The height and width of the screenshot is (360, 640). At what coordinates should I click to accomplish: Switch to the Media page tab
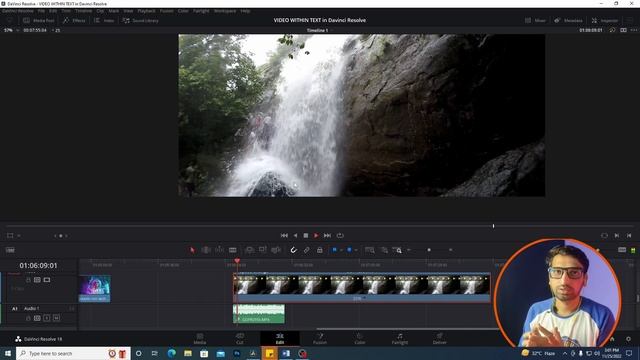[x=200, y=339]
